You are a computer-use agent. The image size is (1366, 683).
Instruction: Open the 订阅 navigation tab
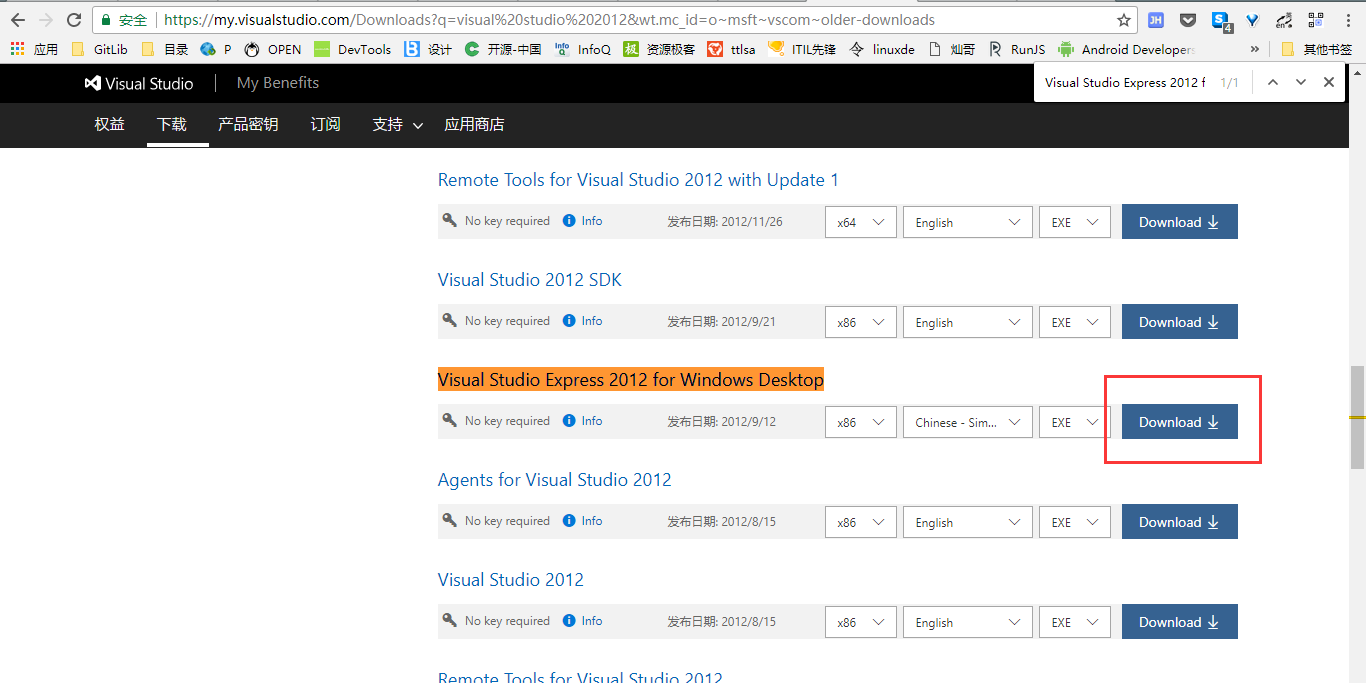click(x=325, y=124)
